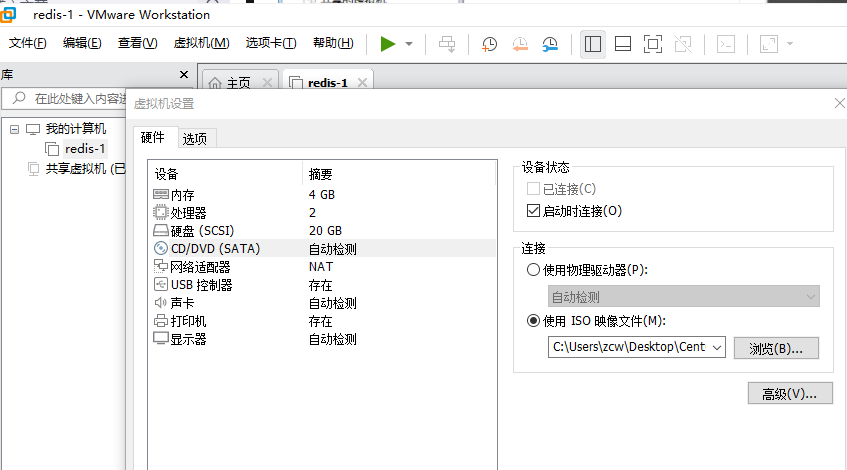Screen dimensions: 847x470
Task: Select the 网络适配器 device row icon
Action: pos(161,266)
